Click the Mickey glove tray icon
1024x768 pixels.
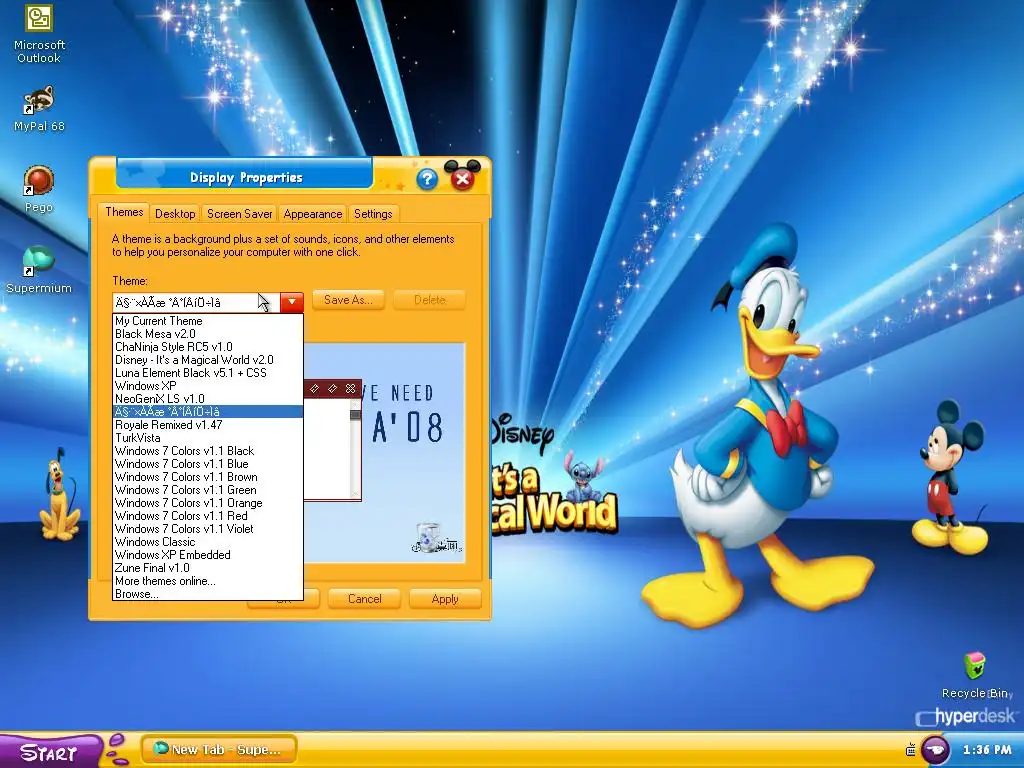click(935, 750)
